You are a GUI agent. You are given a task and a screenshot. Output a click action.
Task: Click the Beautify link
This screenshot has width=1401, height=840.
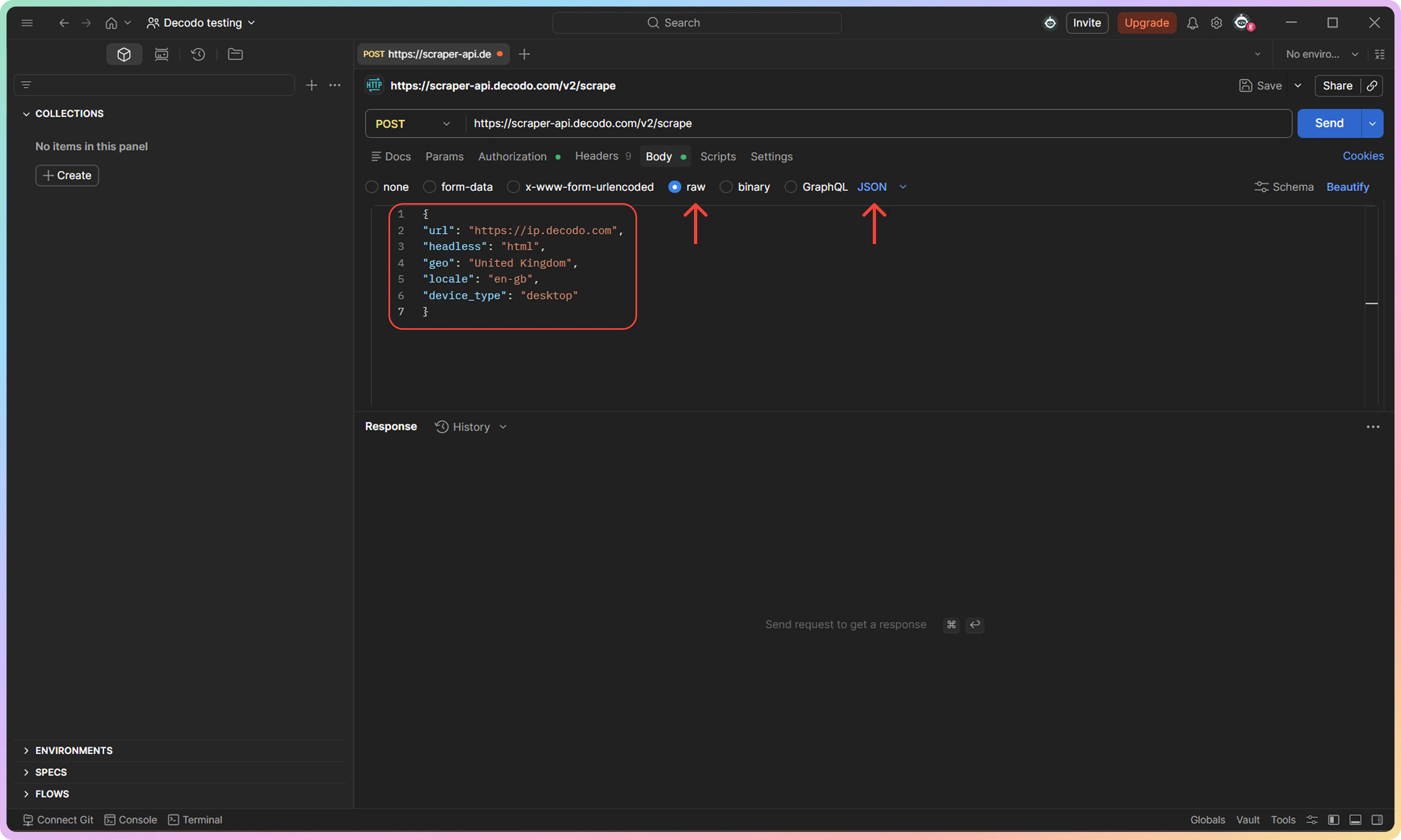click(x=1347, y=187)
